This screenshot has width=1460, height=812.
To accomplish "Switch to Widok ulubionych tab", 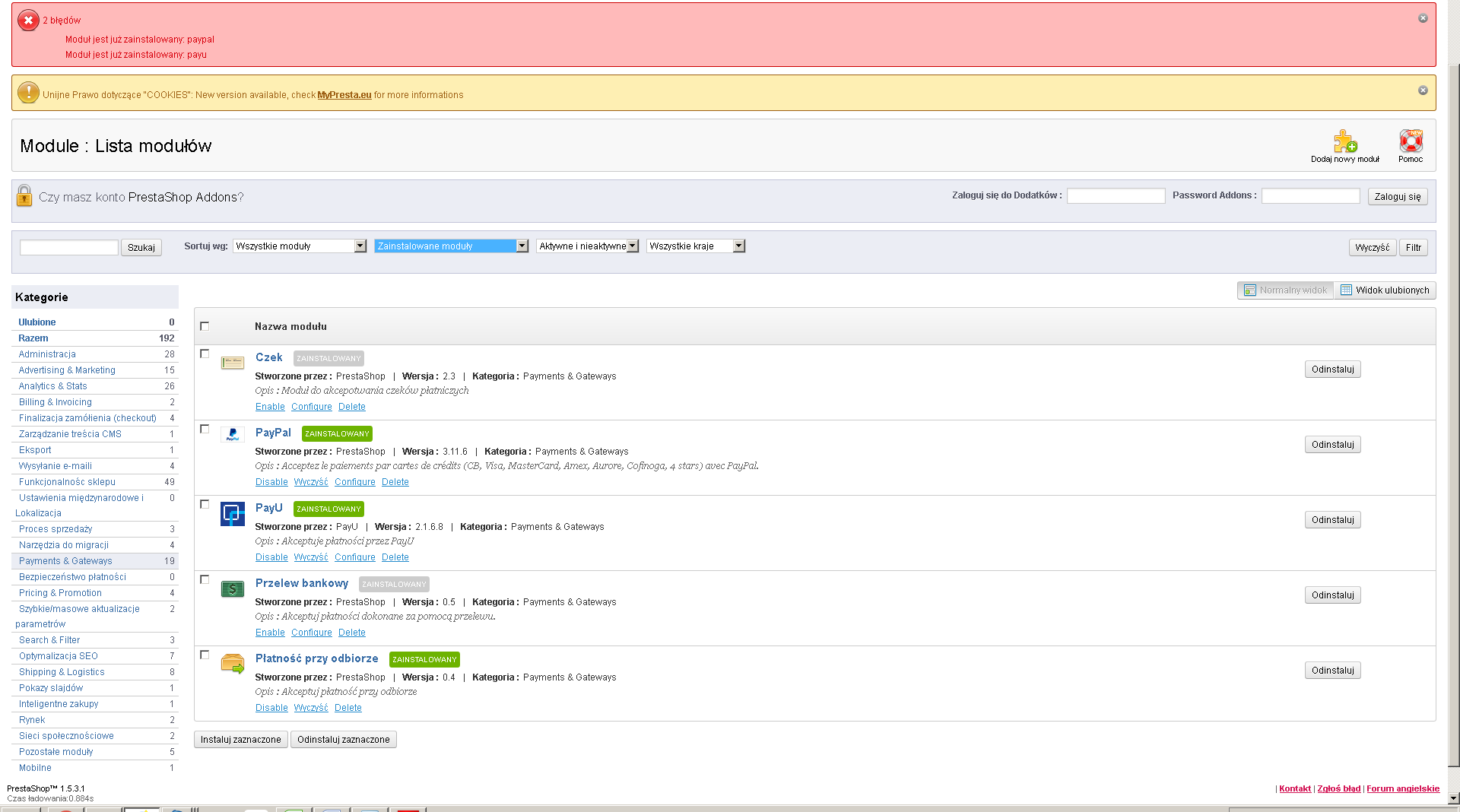I will (1385, 290).
